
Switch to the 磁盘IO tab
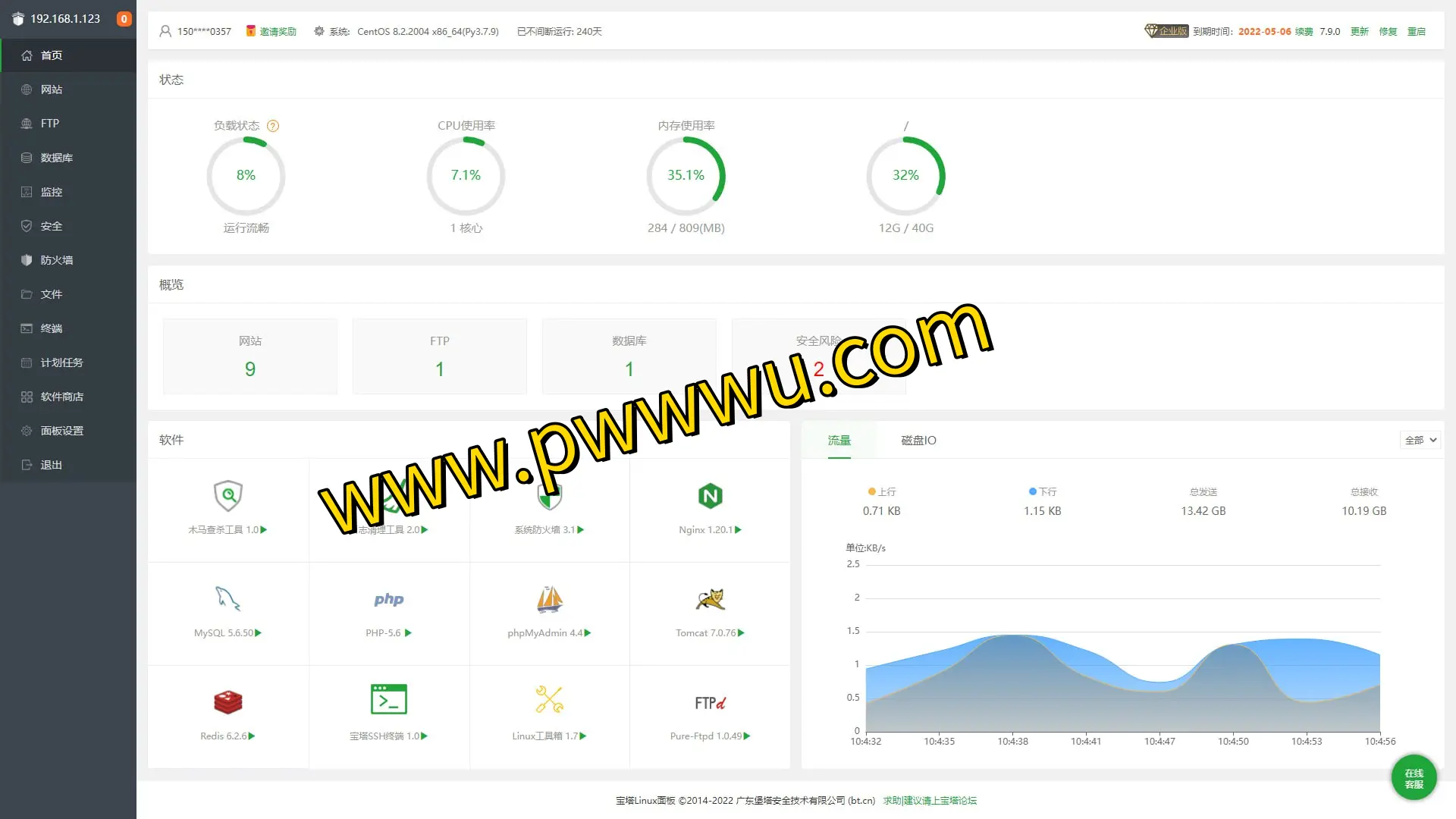click(918, 441)
